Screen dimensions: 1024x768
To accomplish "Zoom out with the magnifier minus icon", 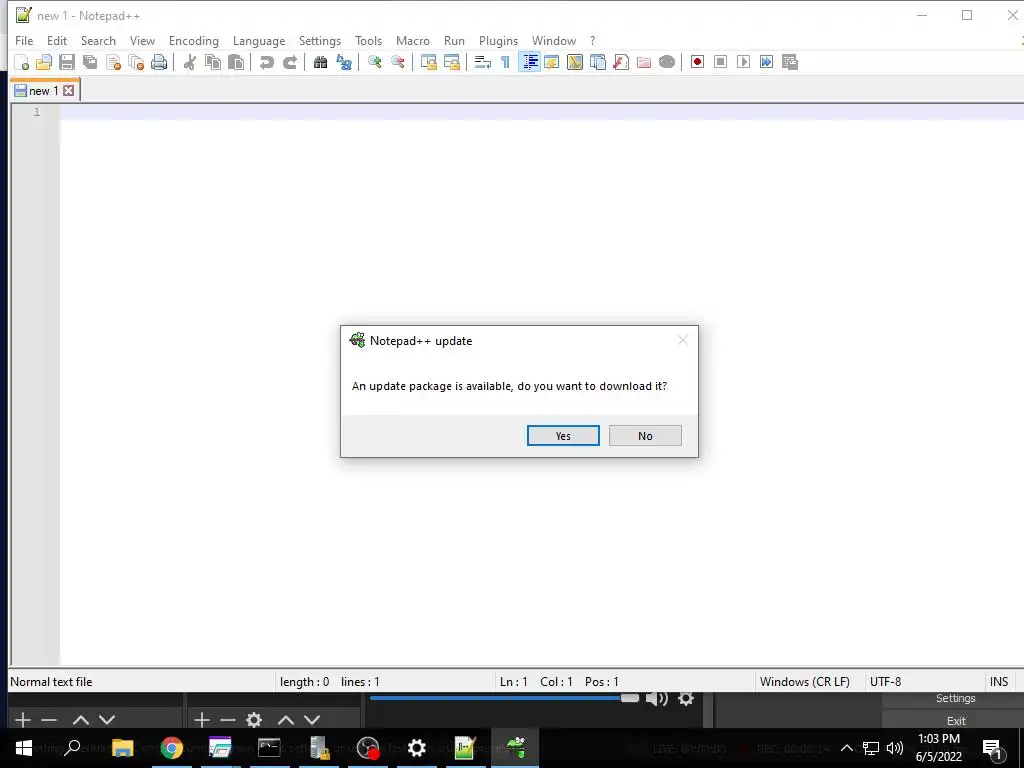I will 397,62.
